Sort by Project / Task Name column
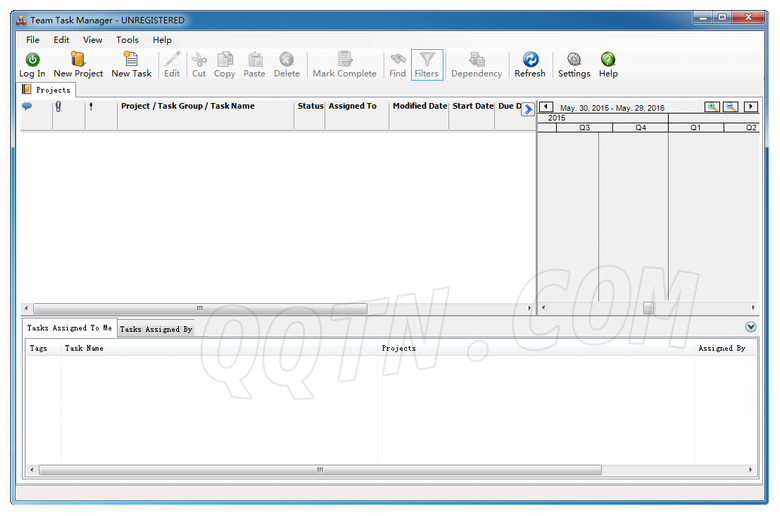The height and width of the screenshot is (516, 780). (x=188, y=106)
